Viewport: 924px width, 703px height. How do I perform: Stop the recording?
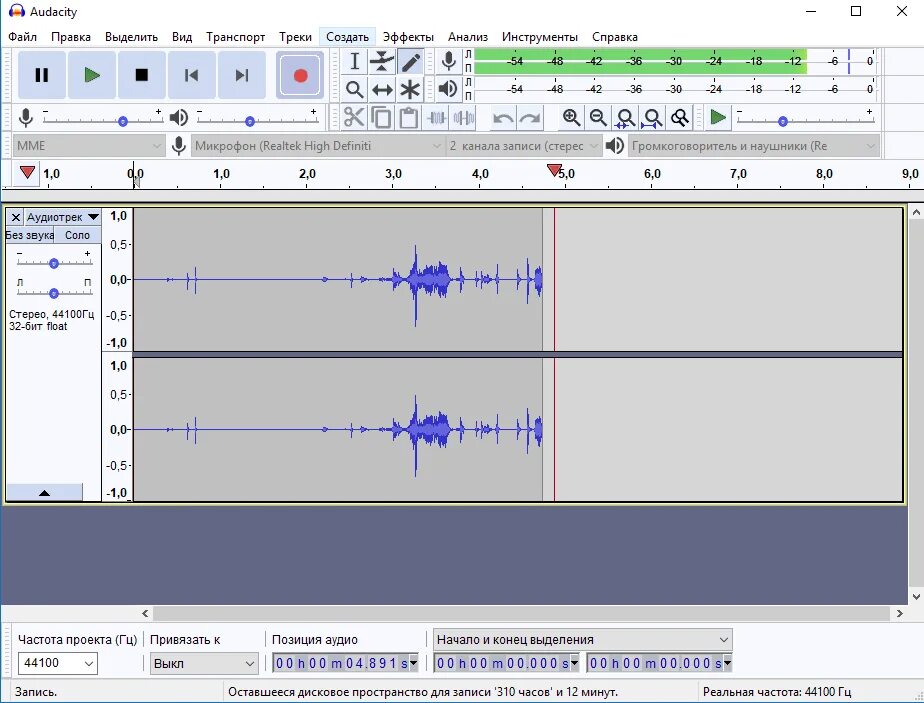(x=142, y=75)
